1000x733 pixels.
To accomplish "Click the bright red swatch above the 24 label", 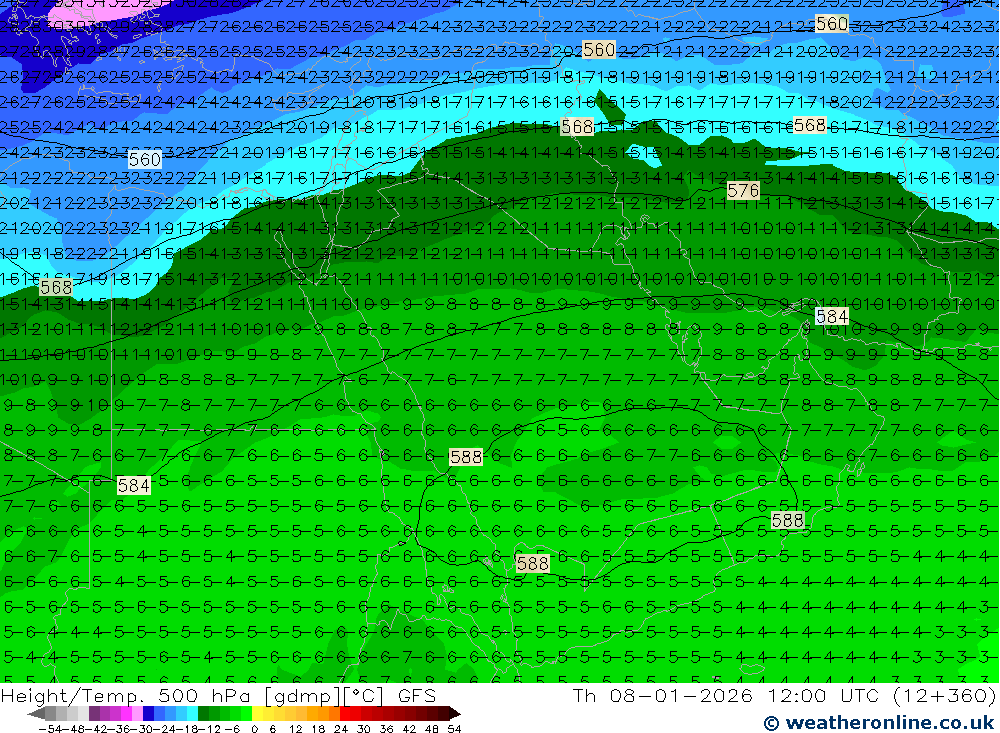I will [345, 713].
